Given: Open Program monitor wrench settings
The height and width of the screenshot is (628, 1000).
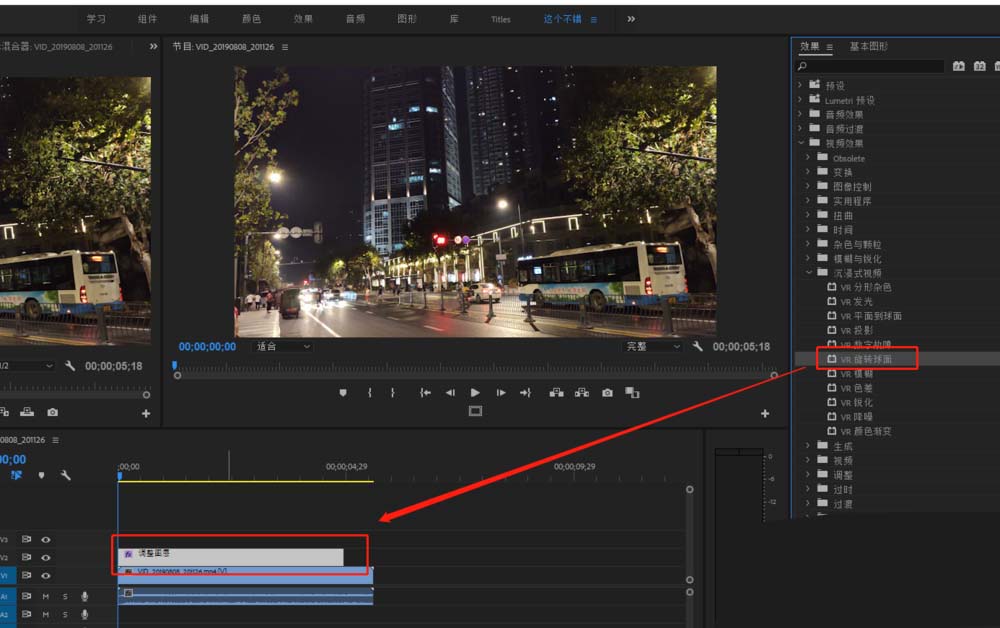Looking at the screenshot, I should (x=697, y=347).
